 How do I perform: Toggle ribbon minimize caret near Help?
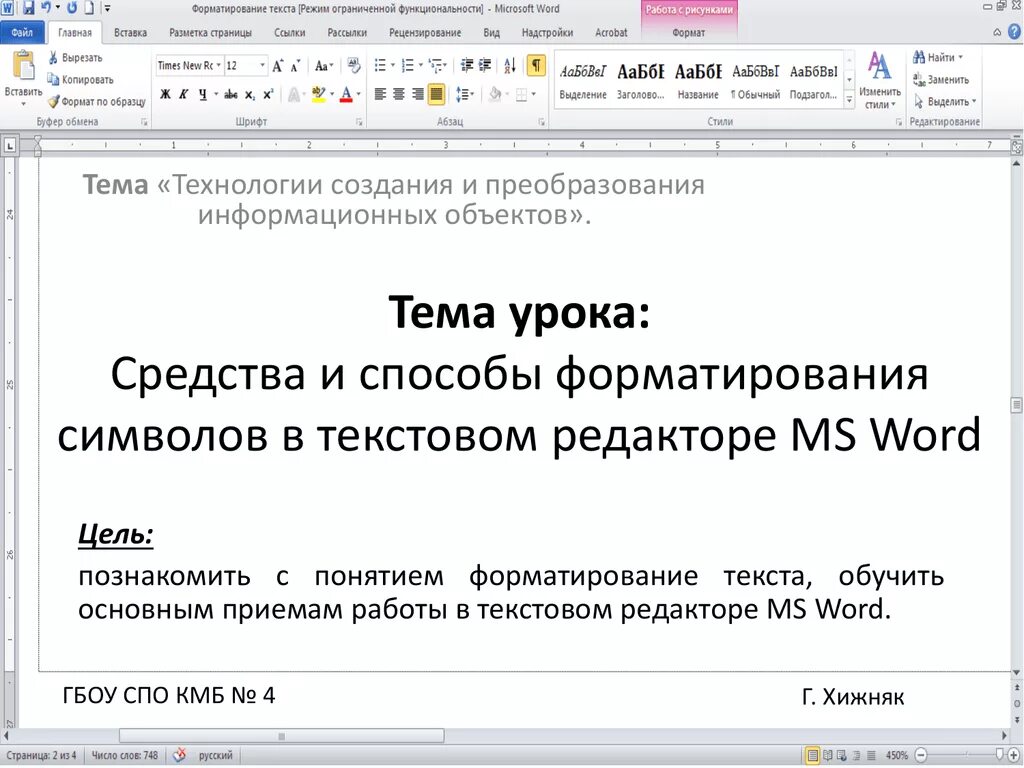point(997,32)
